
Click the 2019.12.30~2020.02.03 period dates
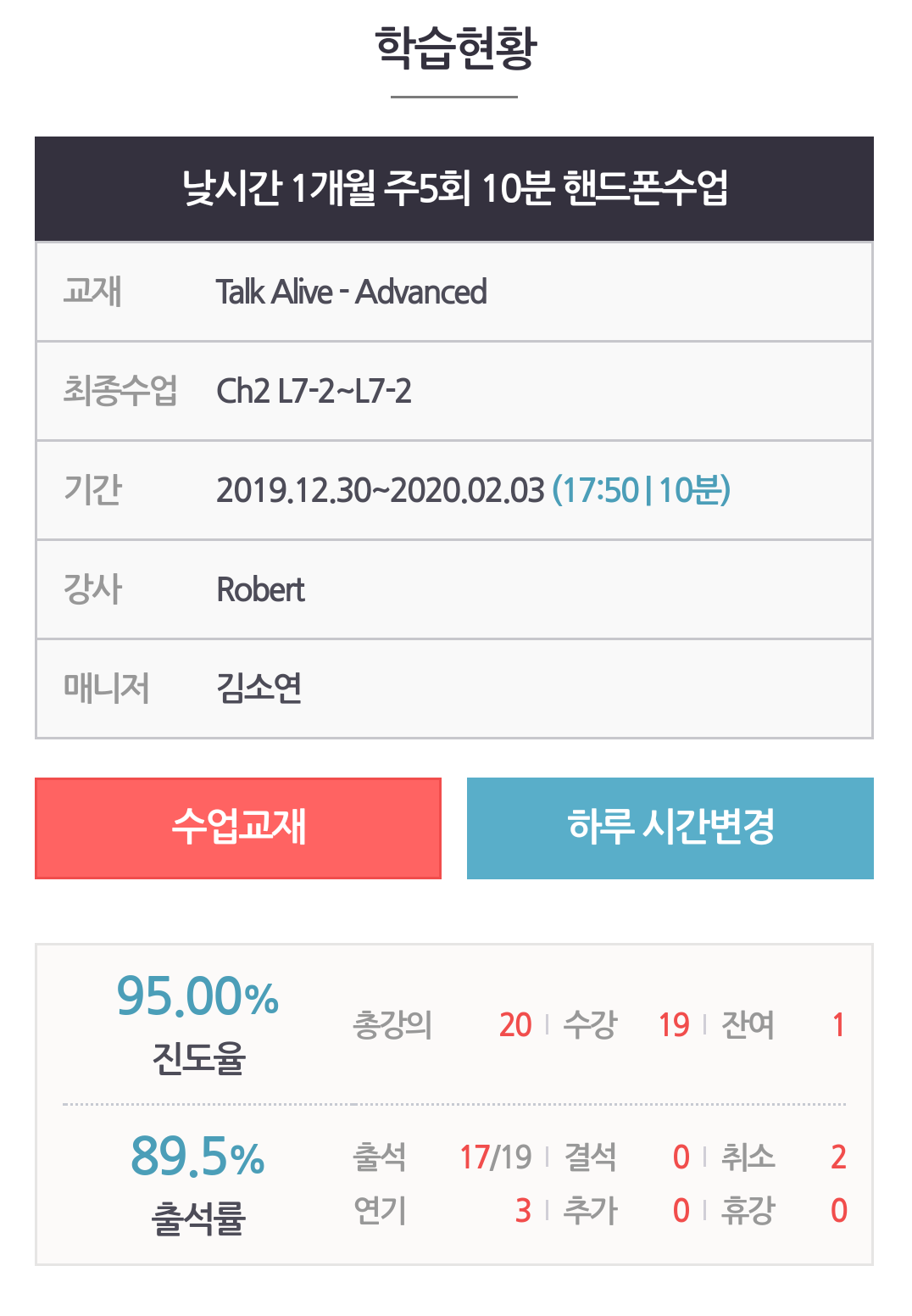[380, 490]
